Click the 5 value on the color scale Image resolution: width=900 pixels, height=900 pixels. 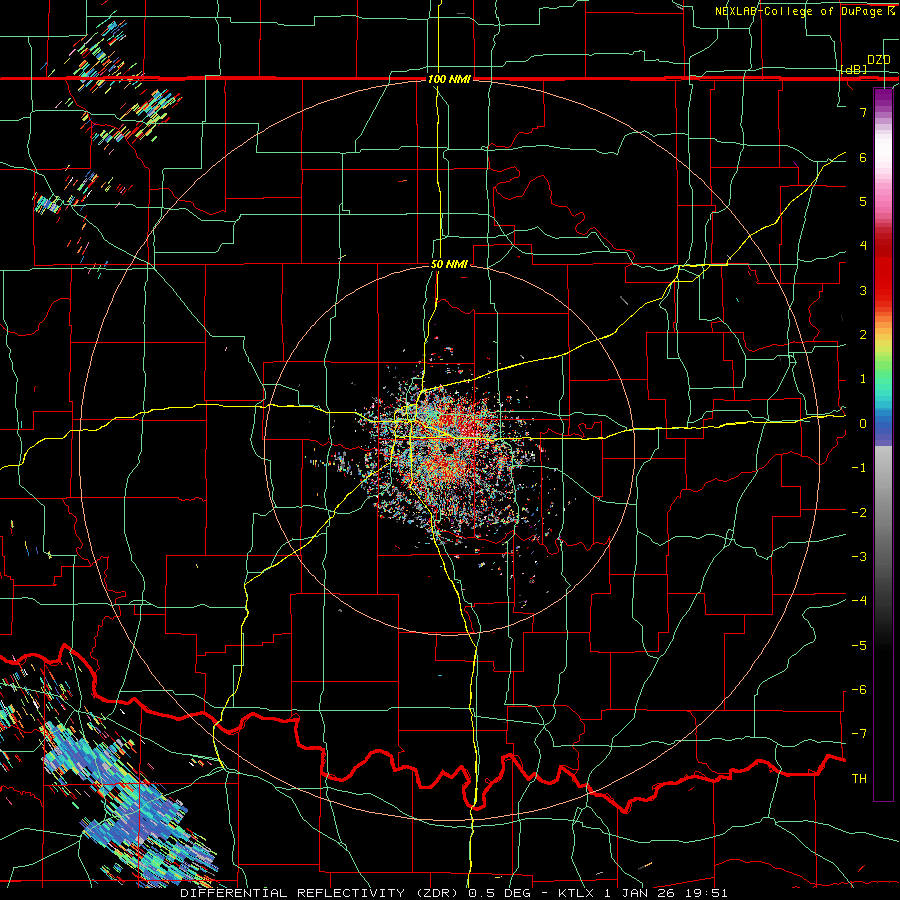point(863,201)
